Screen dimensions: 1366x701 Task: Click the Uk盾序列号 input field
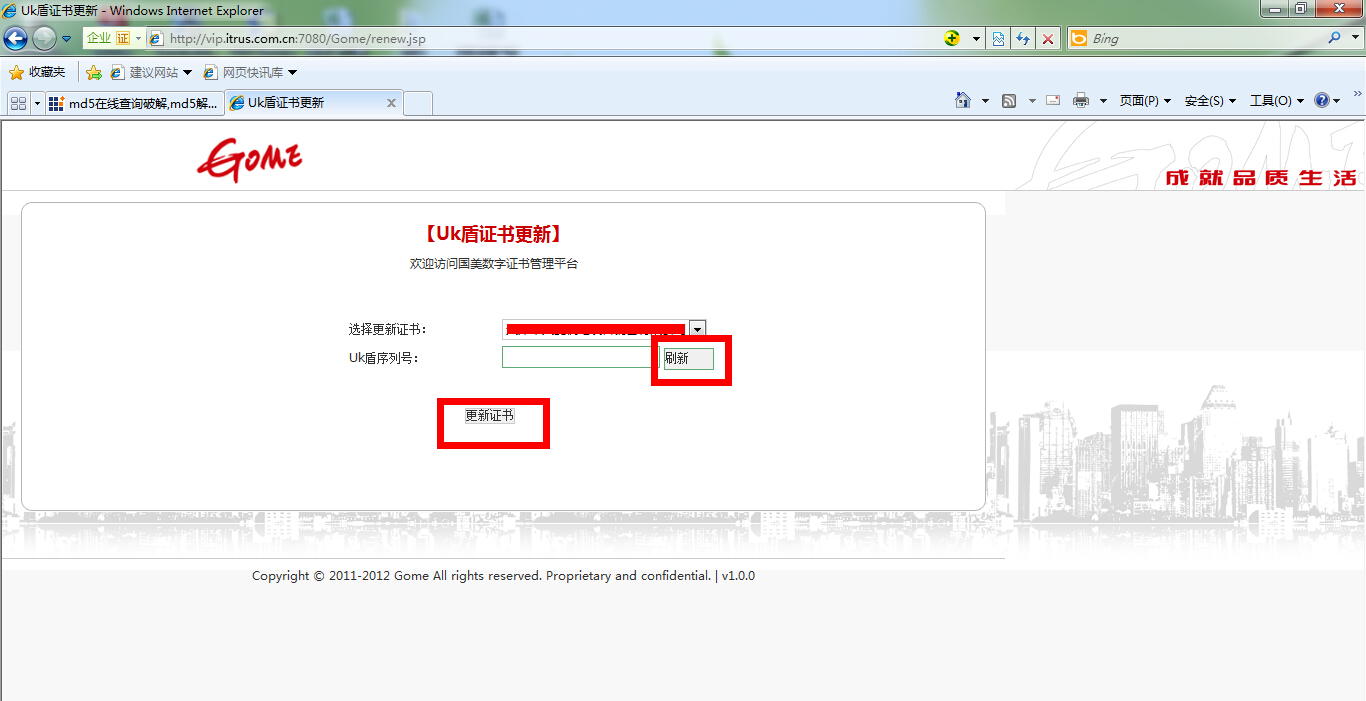tap(580, 357)
